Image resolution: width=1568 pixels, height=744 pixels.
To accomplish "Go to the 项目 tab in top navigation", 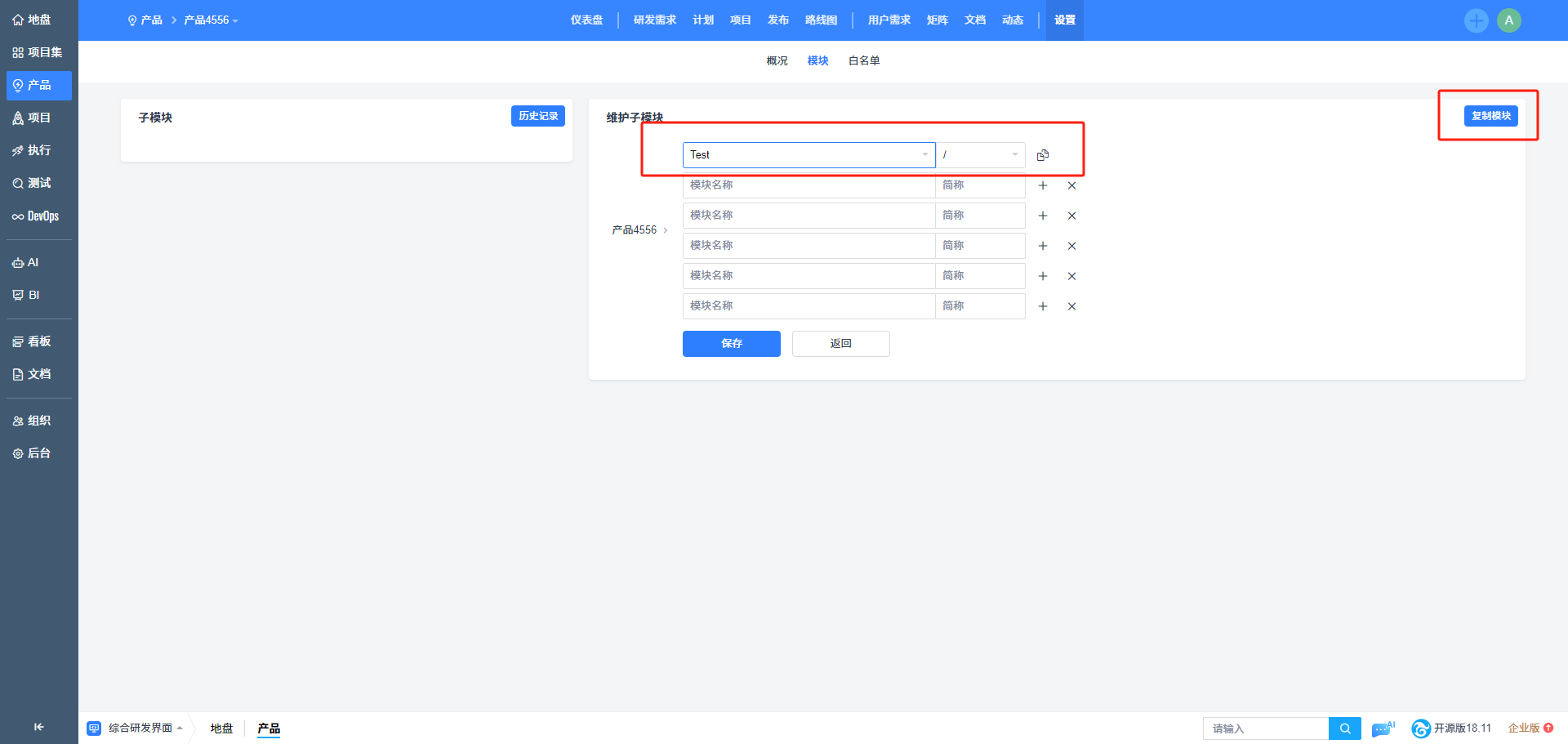I will point(741,20).
